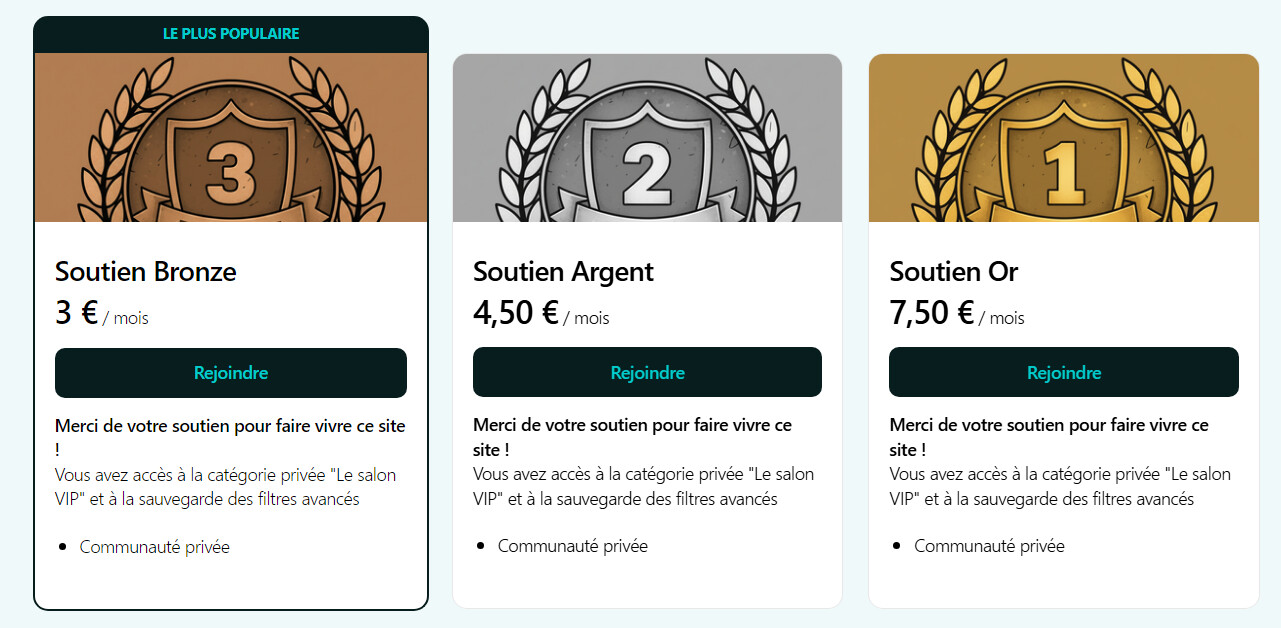Click the gold number 1 medal image
The width and height of the screenshot is (1281, 628).
(x=1063, y=138)
